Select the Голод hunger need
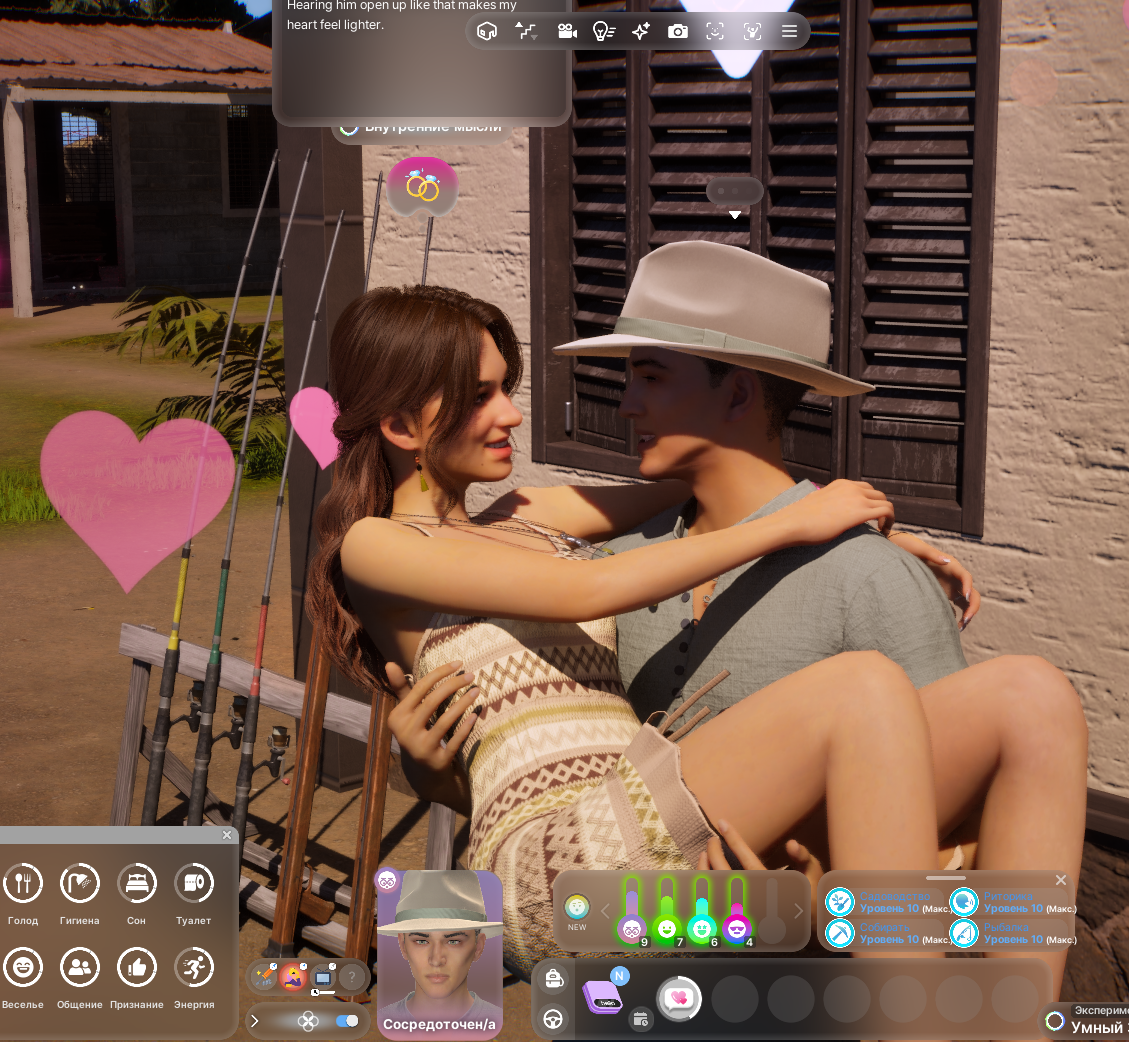Viewport: 1129px width, 1042px height. point(23,884)
